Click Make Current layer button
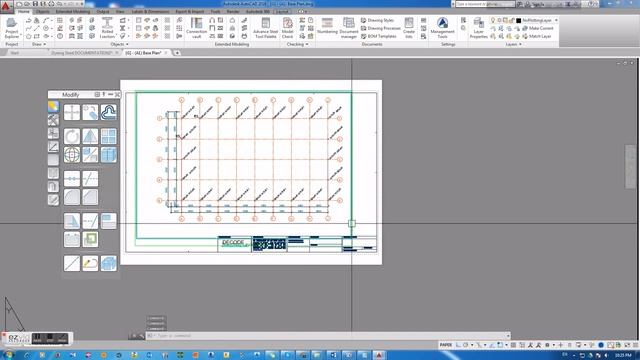The image size is (640, 360). (x=538, y=28)
